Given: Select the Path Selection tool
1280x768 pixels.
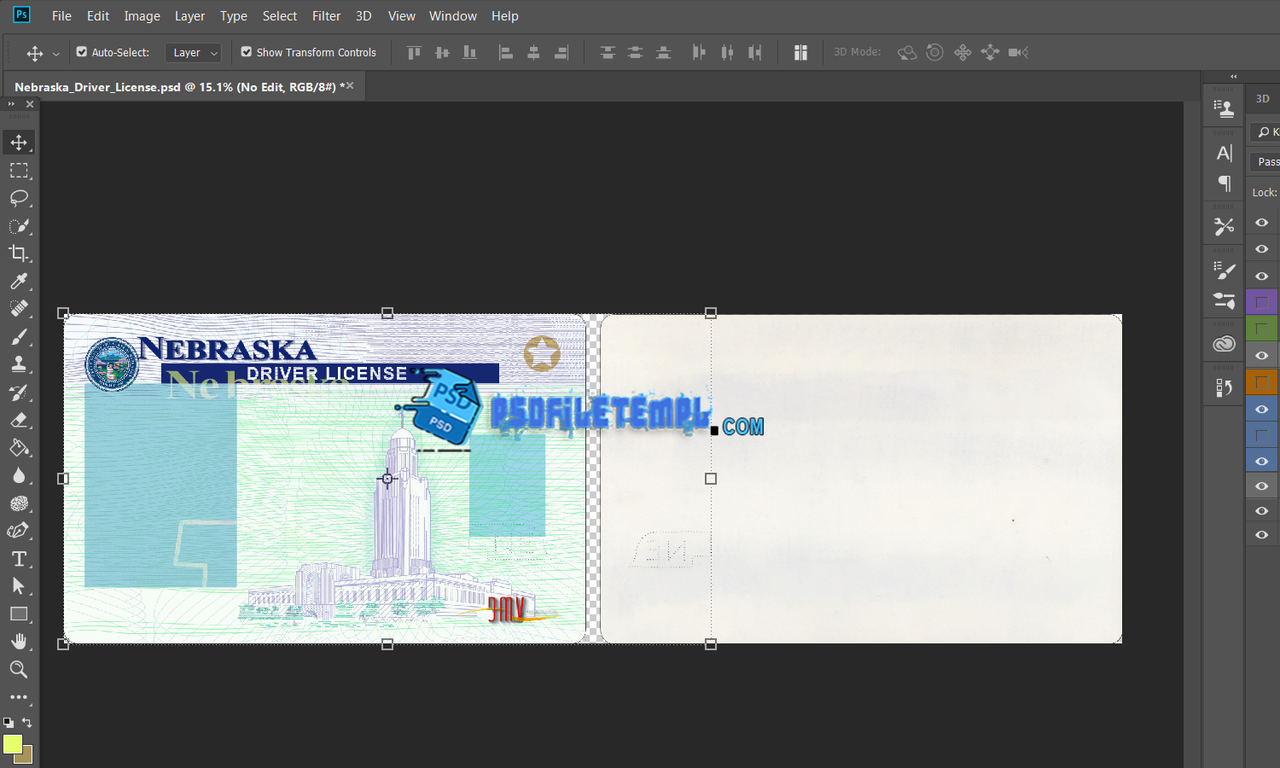Looking at the screenshot, I should coord(19,586).
